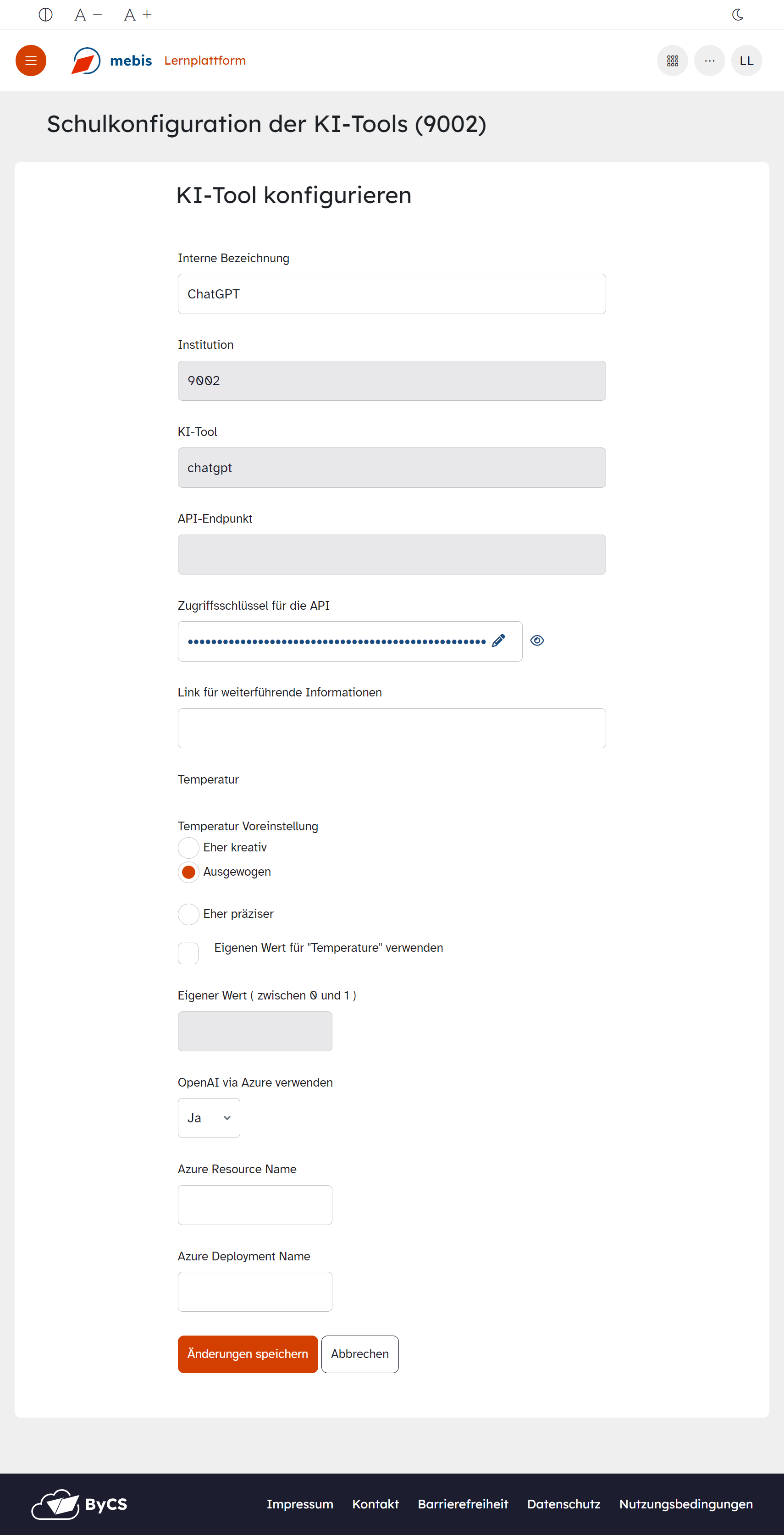This screenshot has height=1535, width=784.
Task: Increase font size with A+ icon
Action: [138, 15]
